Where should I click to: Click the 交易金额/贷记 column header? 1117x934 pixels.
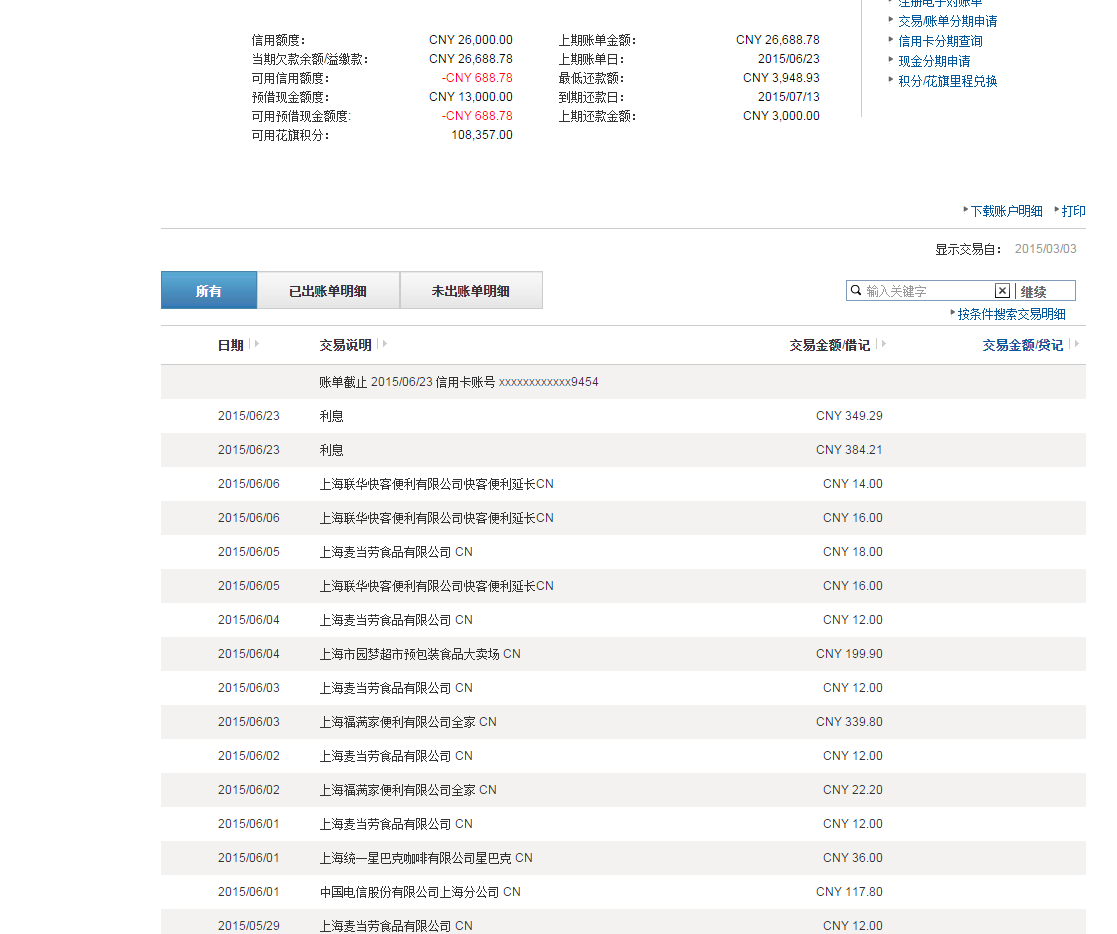point(1022,345)
